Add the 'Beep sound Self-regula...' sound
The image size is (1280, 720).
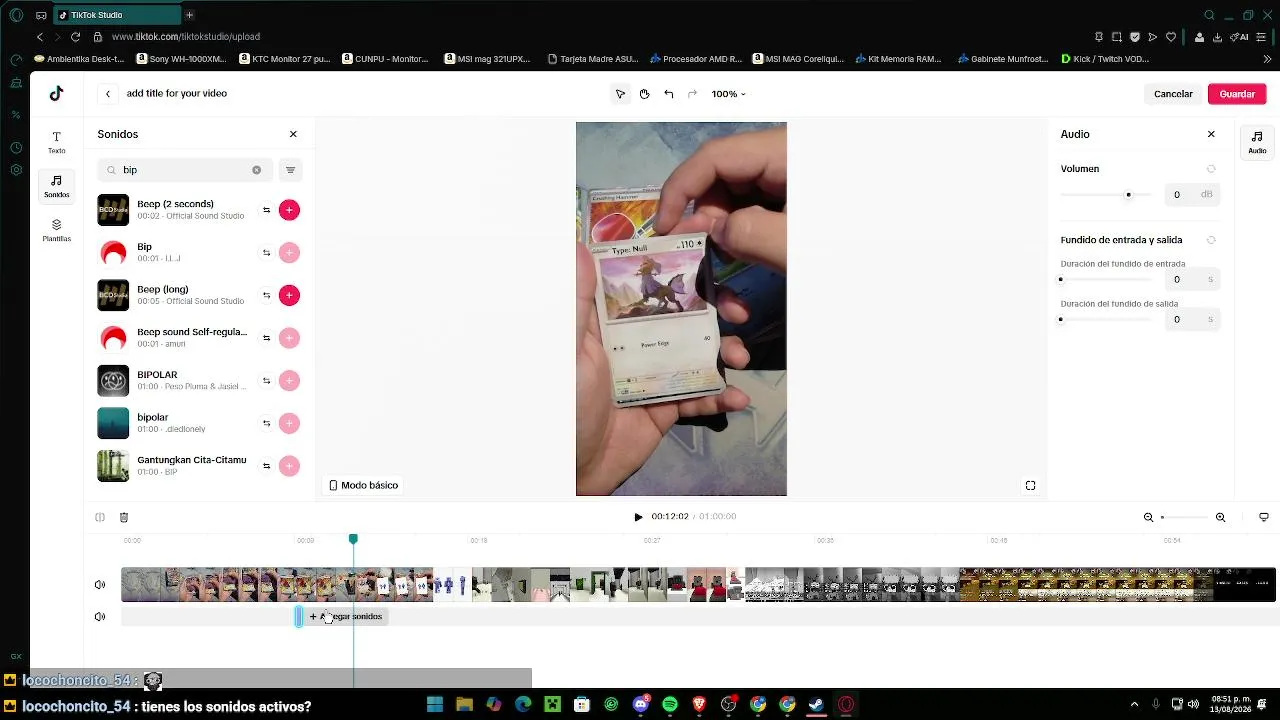[x=289, y=338]
